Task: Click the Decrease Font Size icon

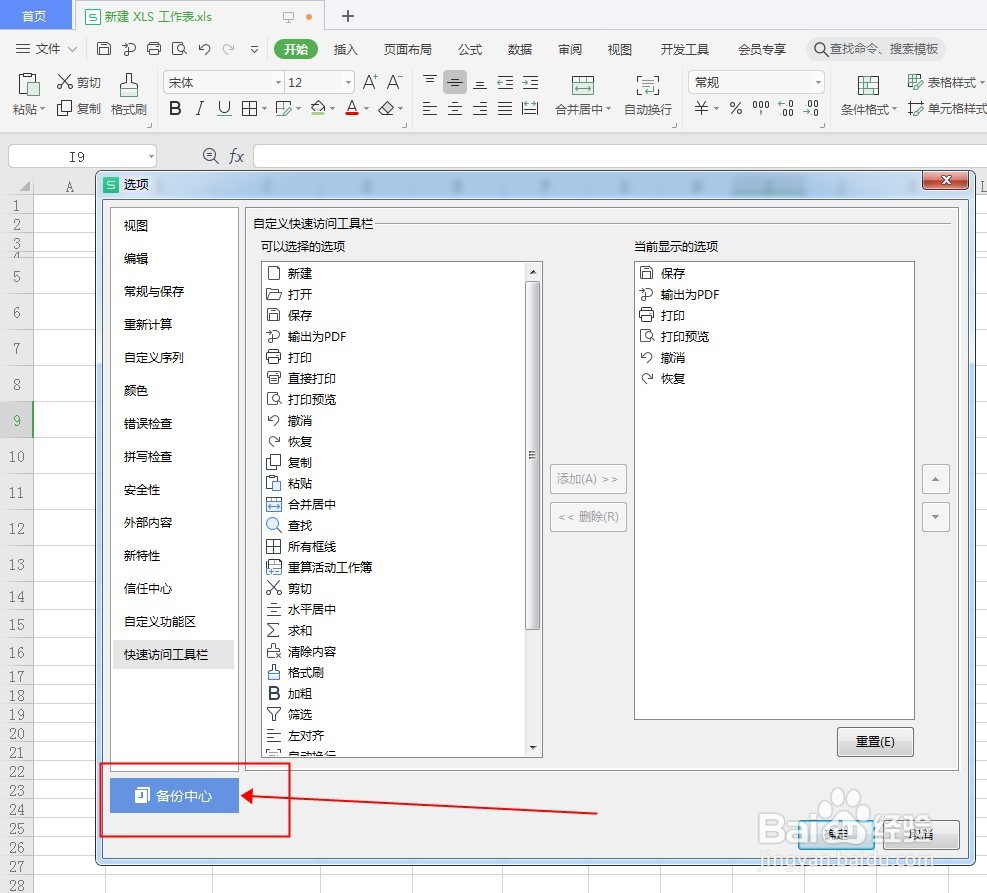Action: click(395, 82)
